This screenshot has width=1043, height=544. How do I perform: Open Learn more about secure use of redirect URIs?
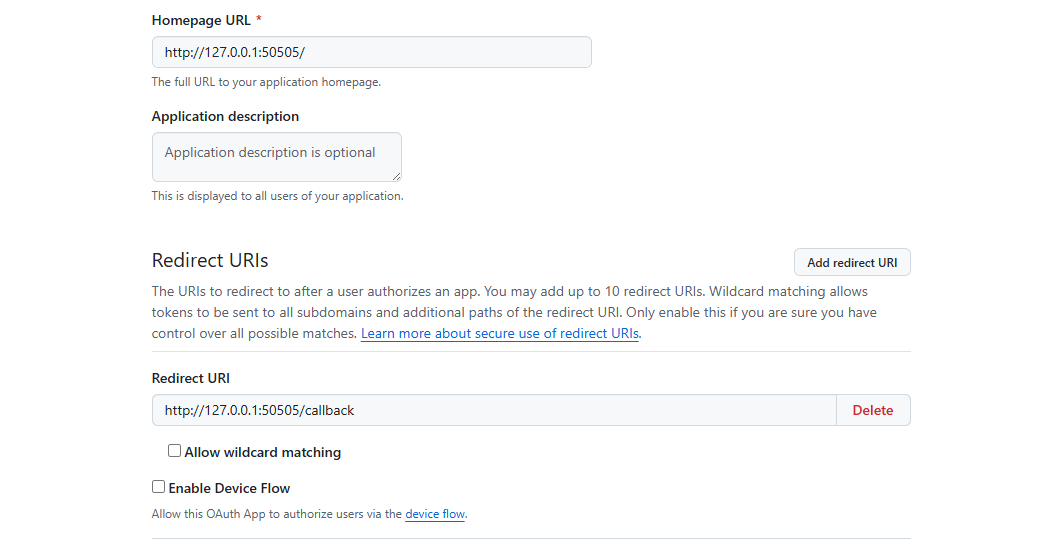(500, 333)
